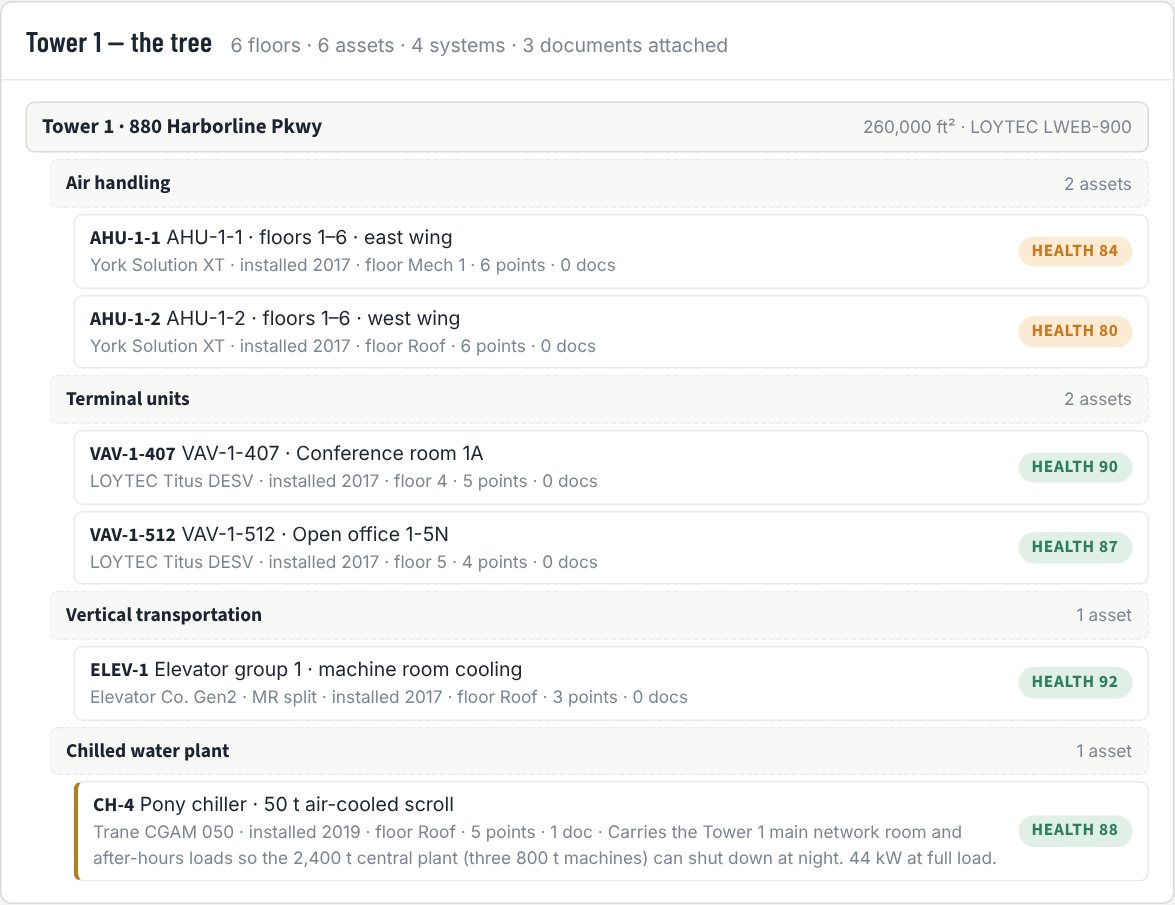Image resolution: width=1175 pixels, height=905 pixels.
Task: Click the HEALTH 90 badge
Action: click(x=1075, y=467)
